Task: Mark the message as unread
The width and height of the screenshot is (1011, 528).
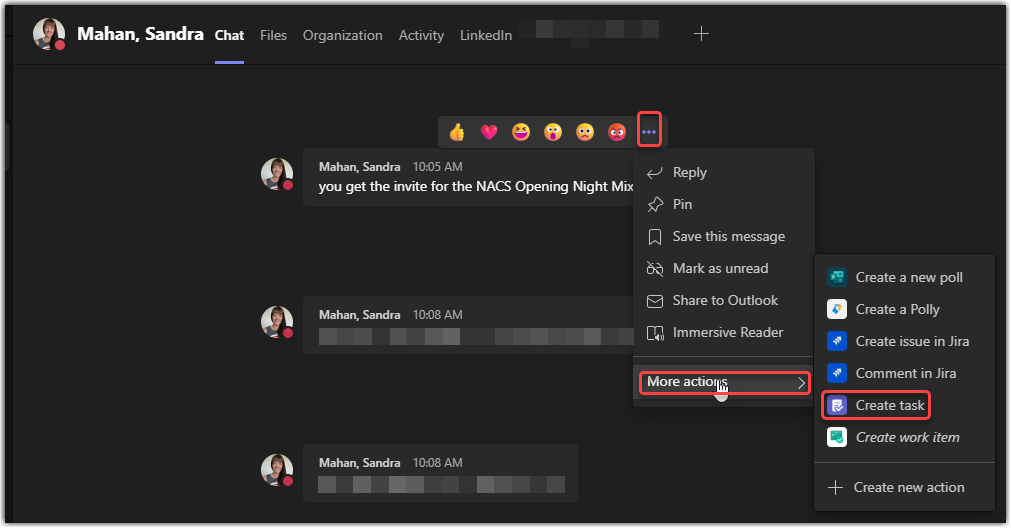Action: 720,268
